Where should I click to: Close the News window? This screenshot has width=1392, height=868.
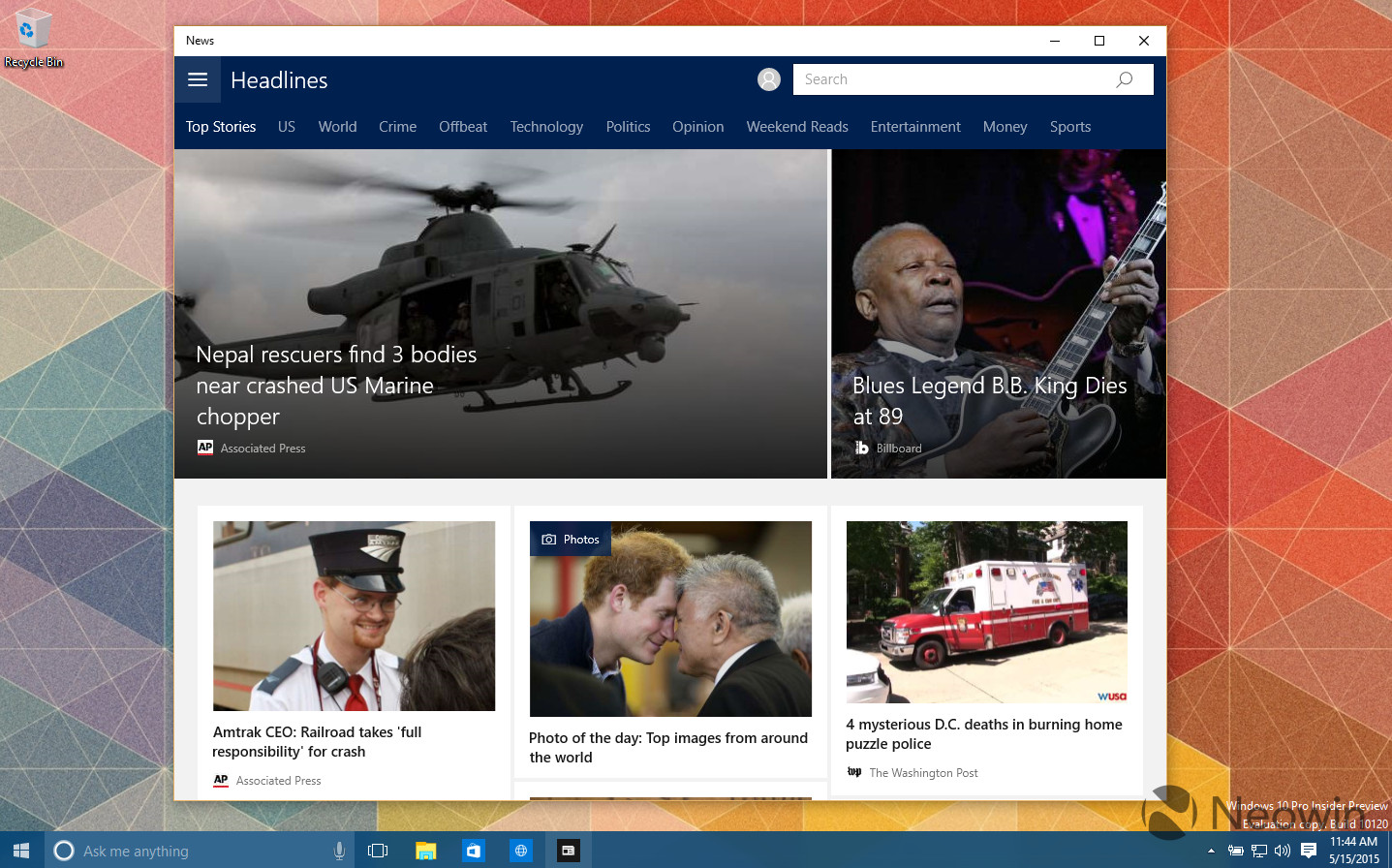click(x=1144, y=41)
